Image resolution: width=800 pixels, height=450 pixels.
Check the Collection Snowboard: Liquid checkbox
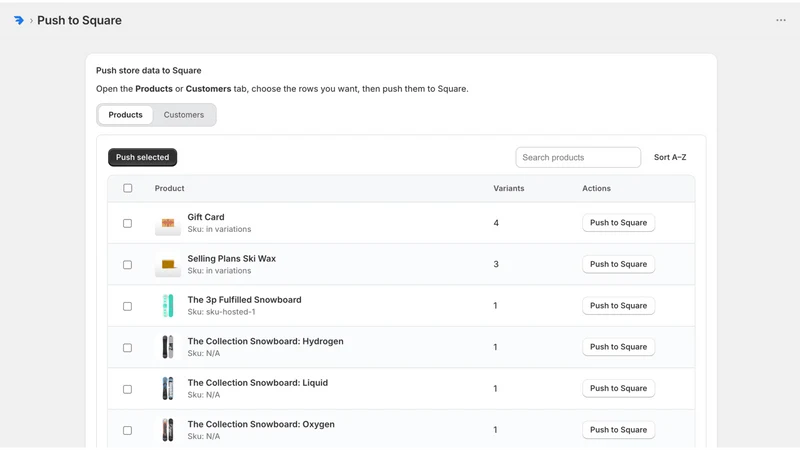tap(128, 389)
